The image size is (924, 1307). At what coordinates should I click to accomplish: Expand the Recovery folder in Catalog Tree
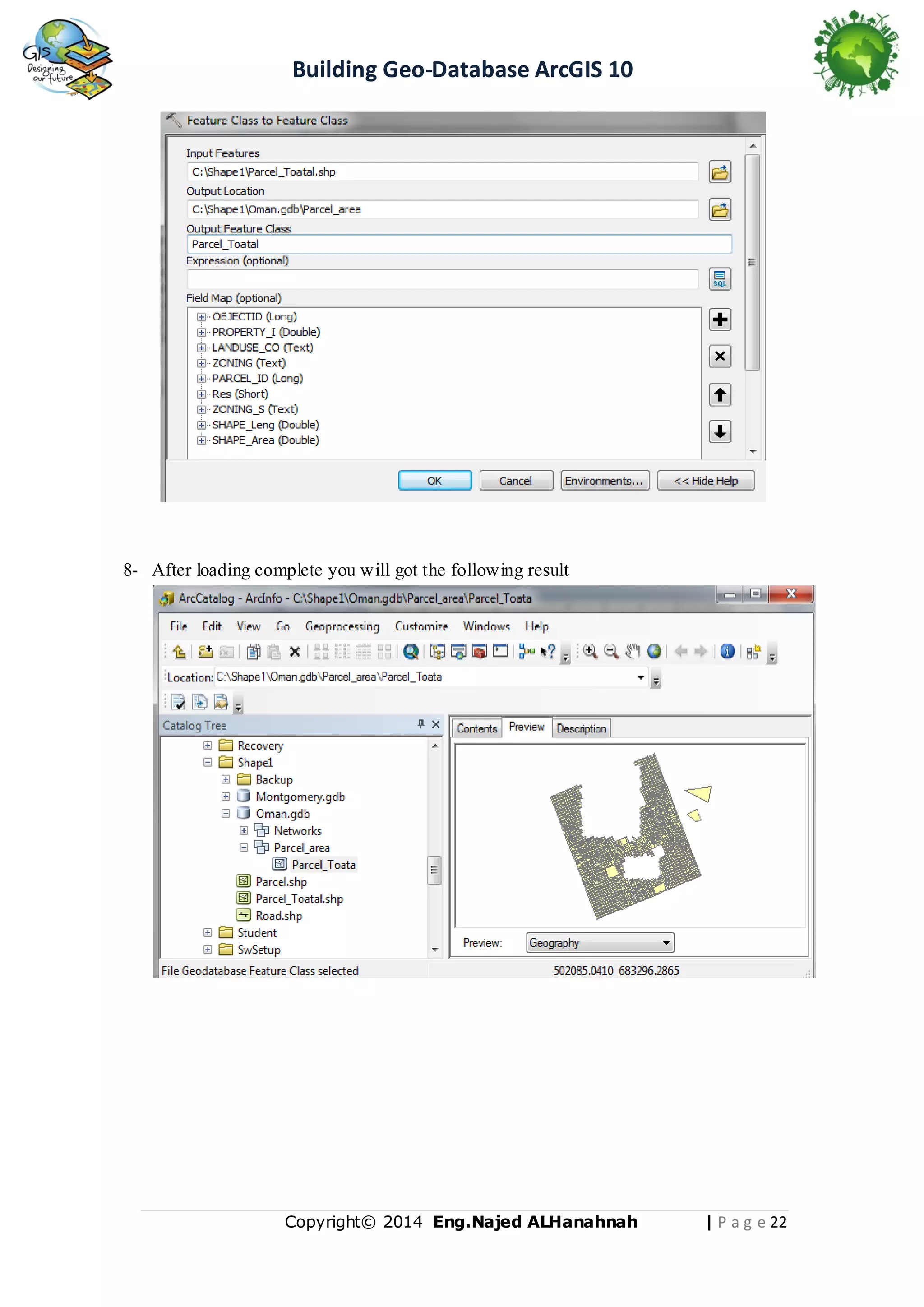point(208,745)
